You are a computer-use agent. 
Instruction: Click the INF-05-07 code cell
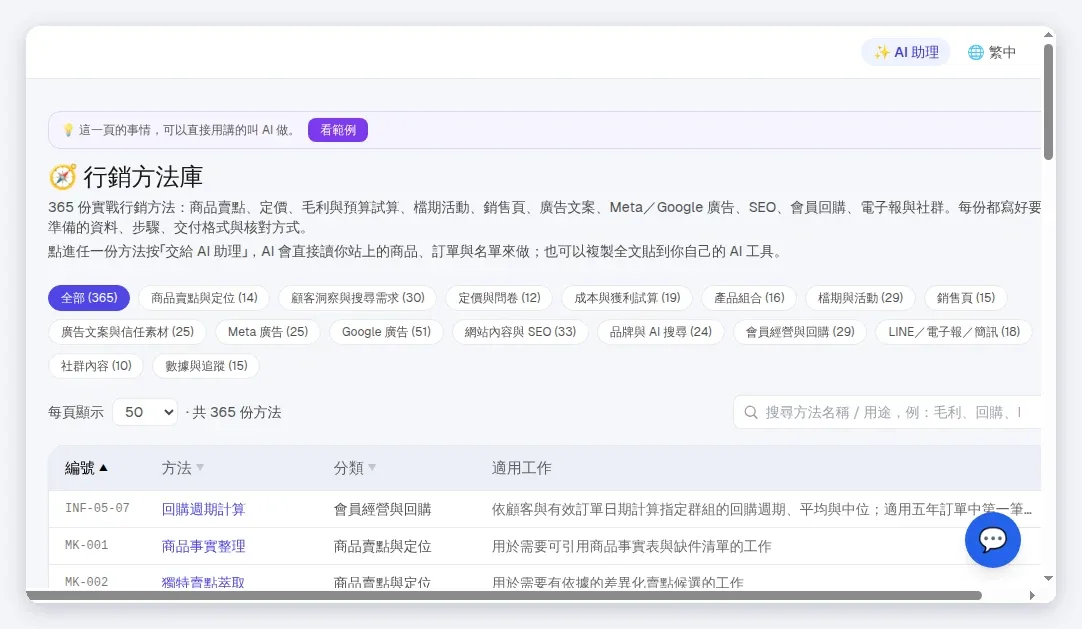coord(97,508)
